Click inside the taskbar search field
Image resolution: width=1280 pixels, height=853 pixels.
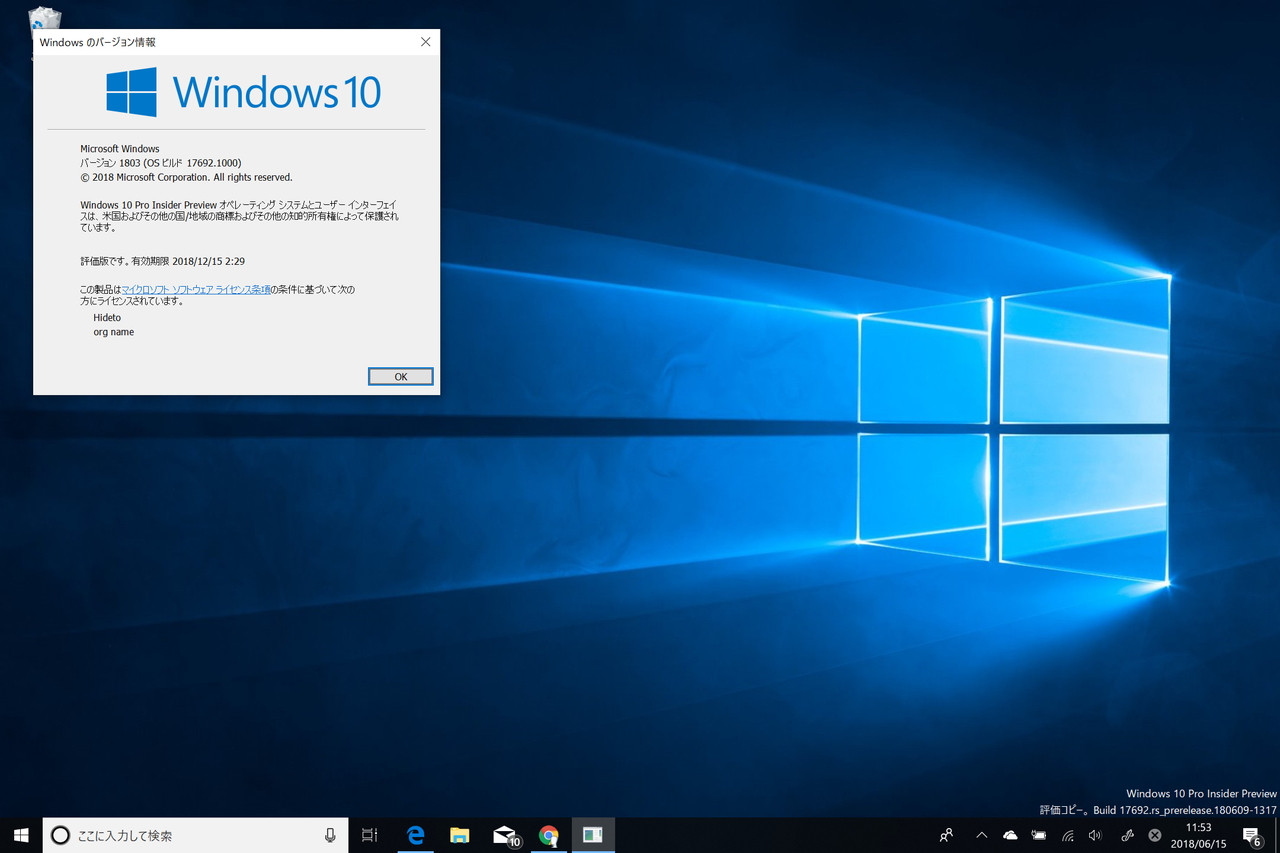click(180, 835)
